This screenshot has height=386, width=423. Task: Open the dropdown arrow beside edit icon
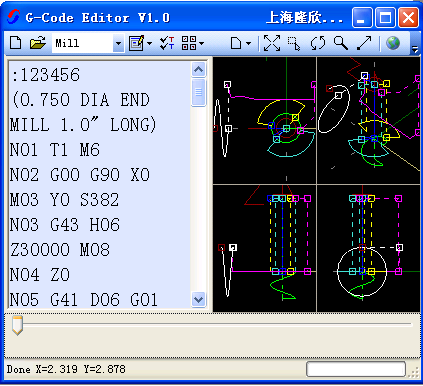[x=149, y=43]
